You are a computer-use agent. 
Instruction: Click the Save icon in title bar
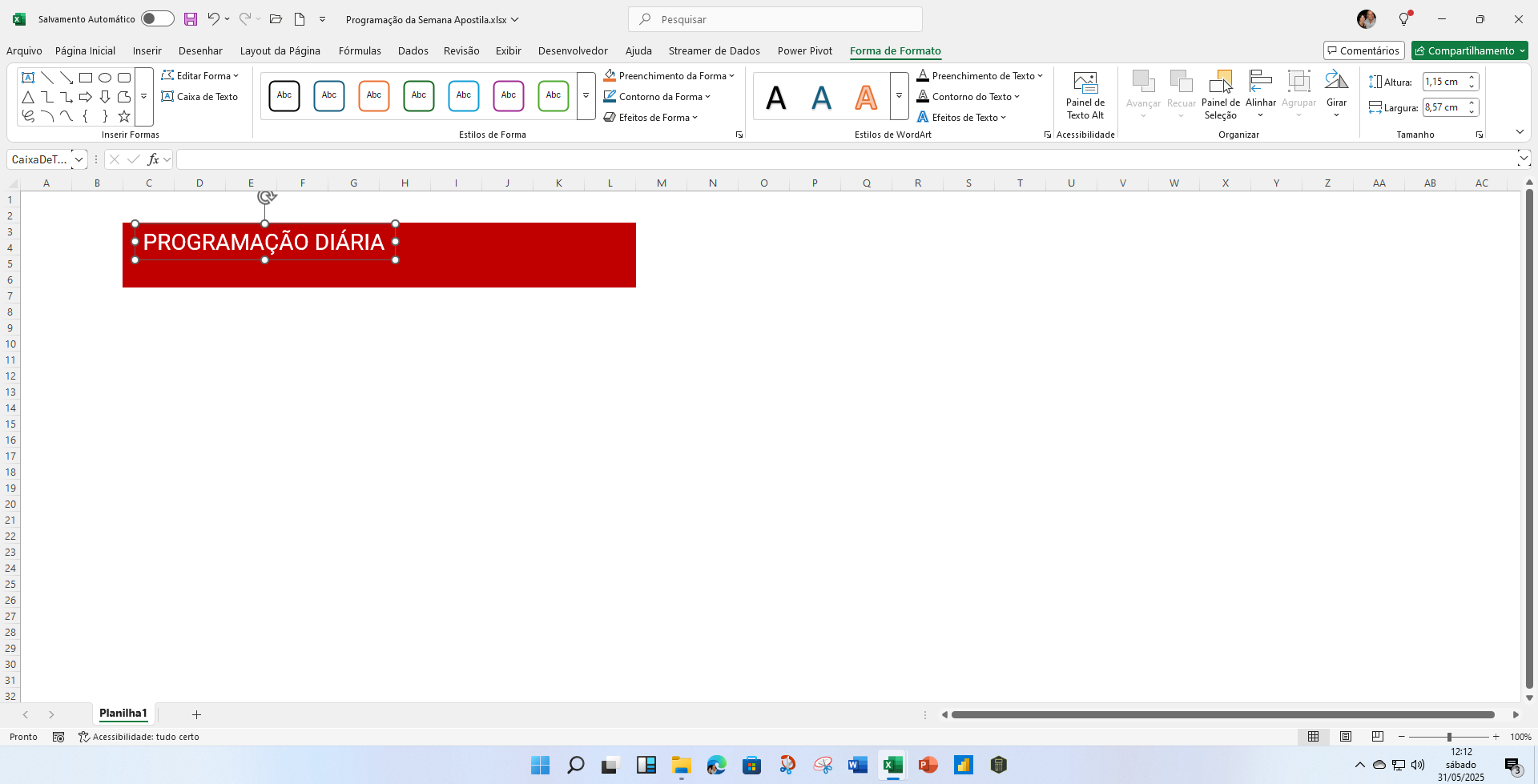coord(191,19)
